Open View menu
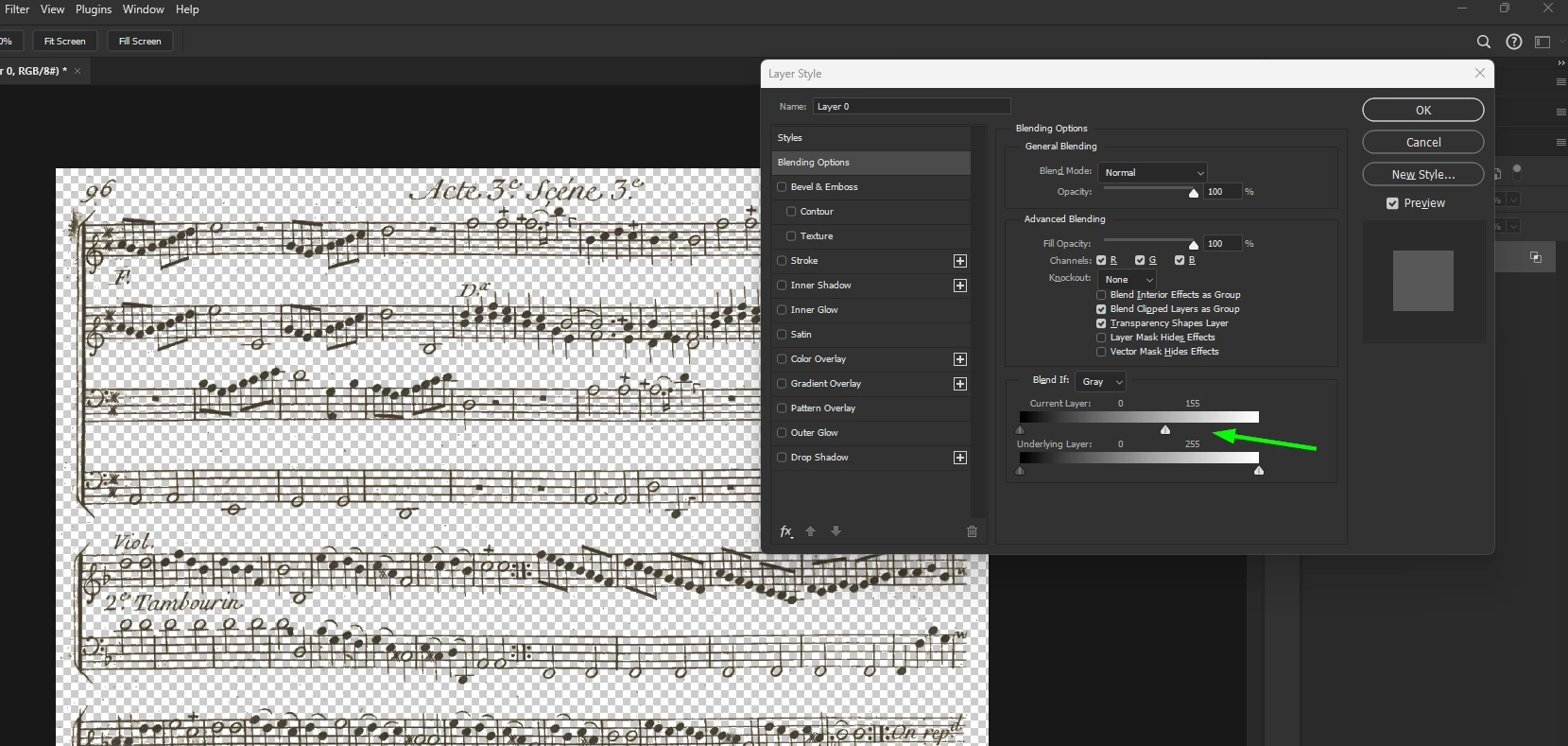The image size is (1568, 746). point(52,9)
